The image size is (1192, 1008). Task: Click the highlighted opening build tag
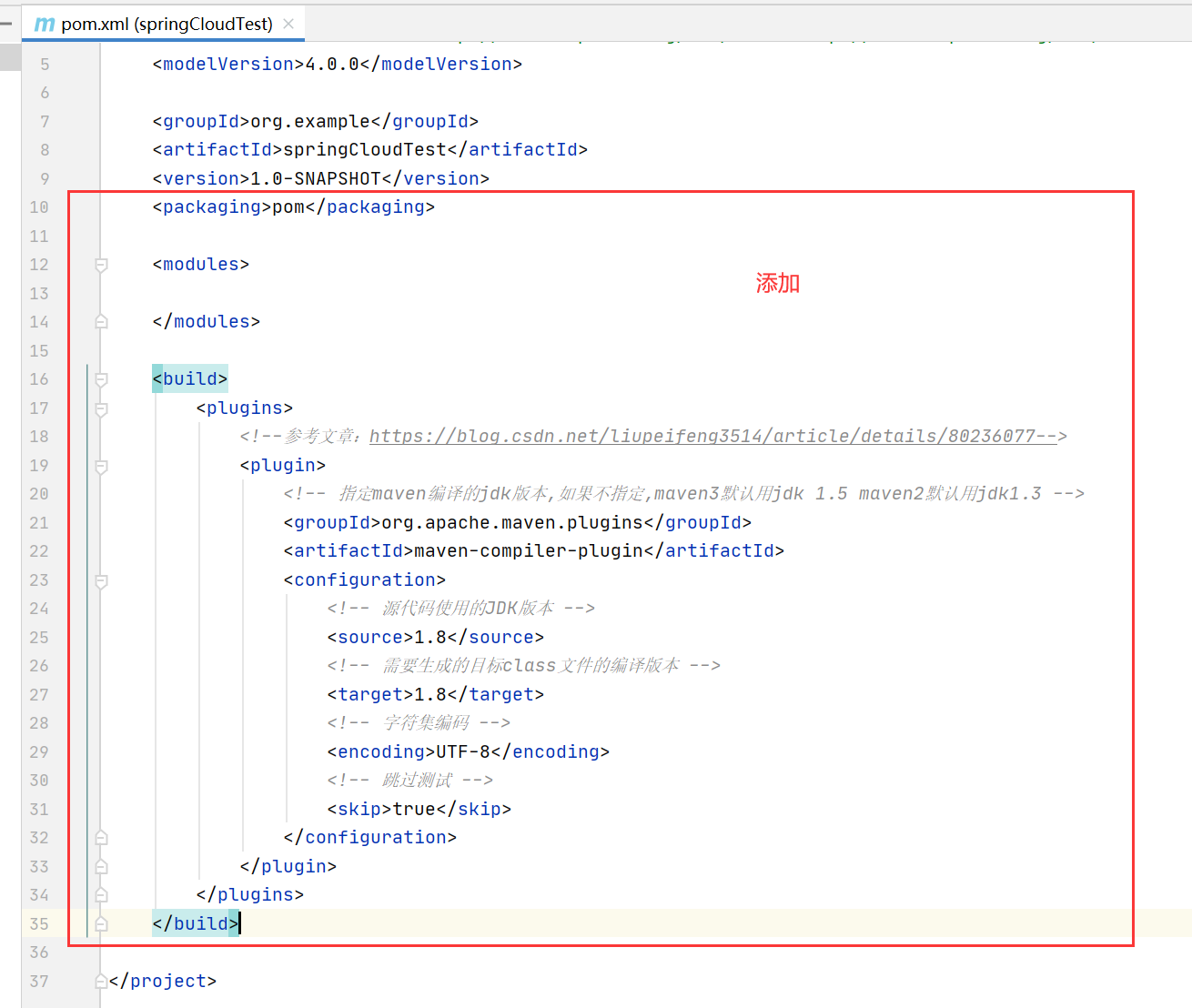tap(190, 379)
